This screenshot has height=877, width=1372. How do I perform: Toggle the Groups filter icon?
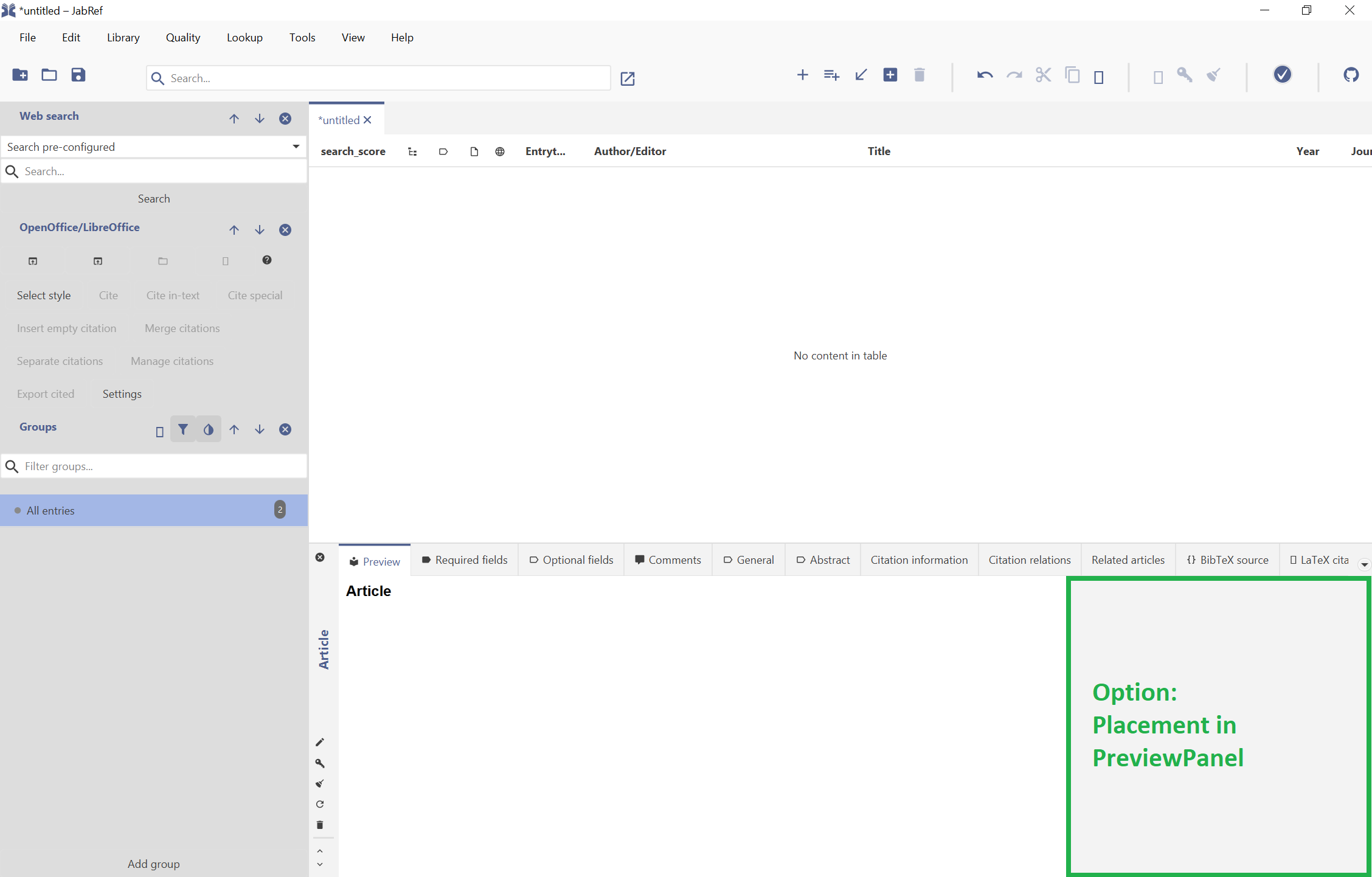pyautogui.click(x=183, y=429)
